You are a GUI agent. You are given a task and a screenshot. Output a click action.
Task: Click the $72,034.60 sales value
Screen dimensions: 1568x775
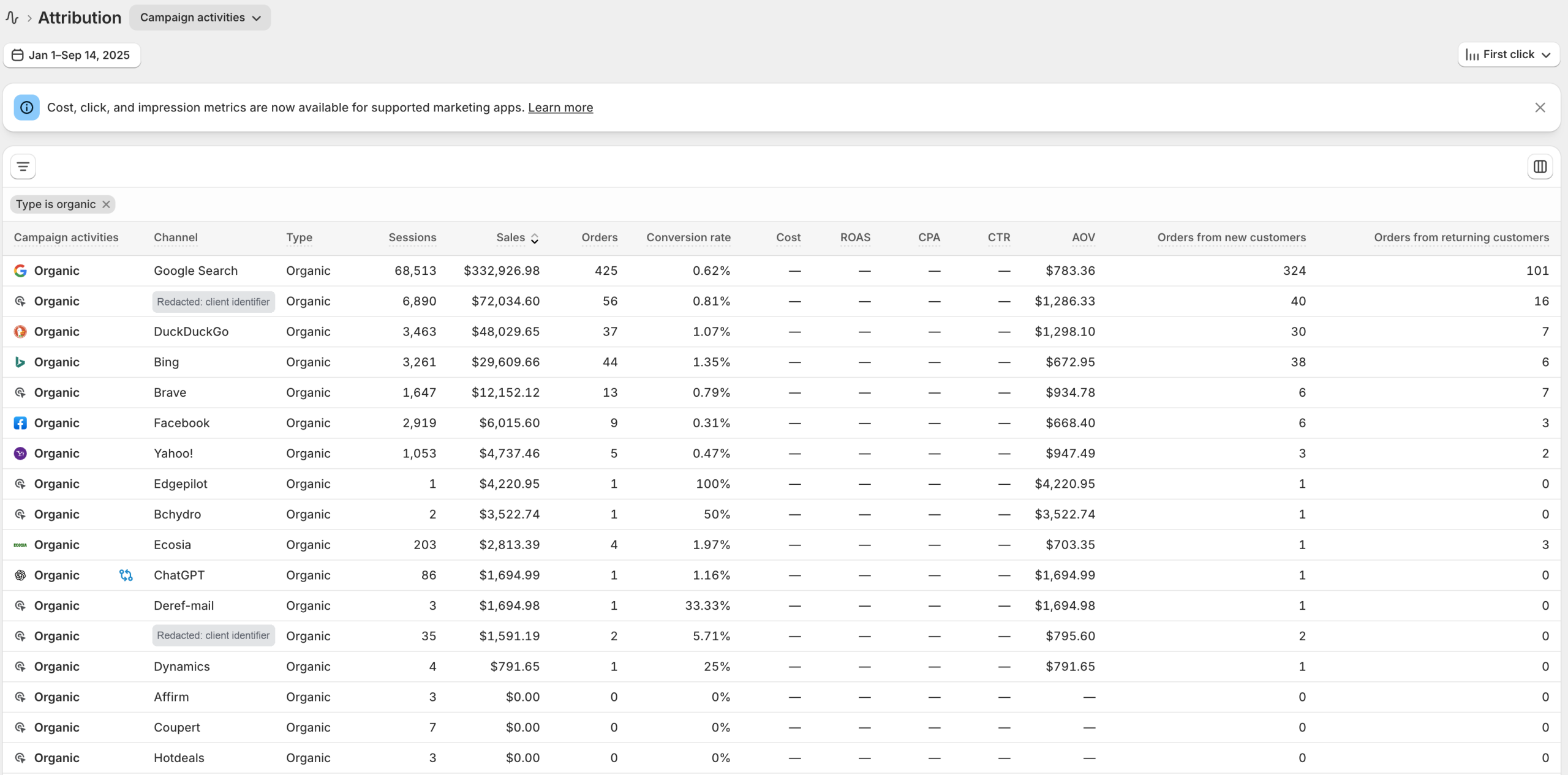click(505, 301)
